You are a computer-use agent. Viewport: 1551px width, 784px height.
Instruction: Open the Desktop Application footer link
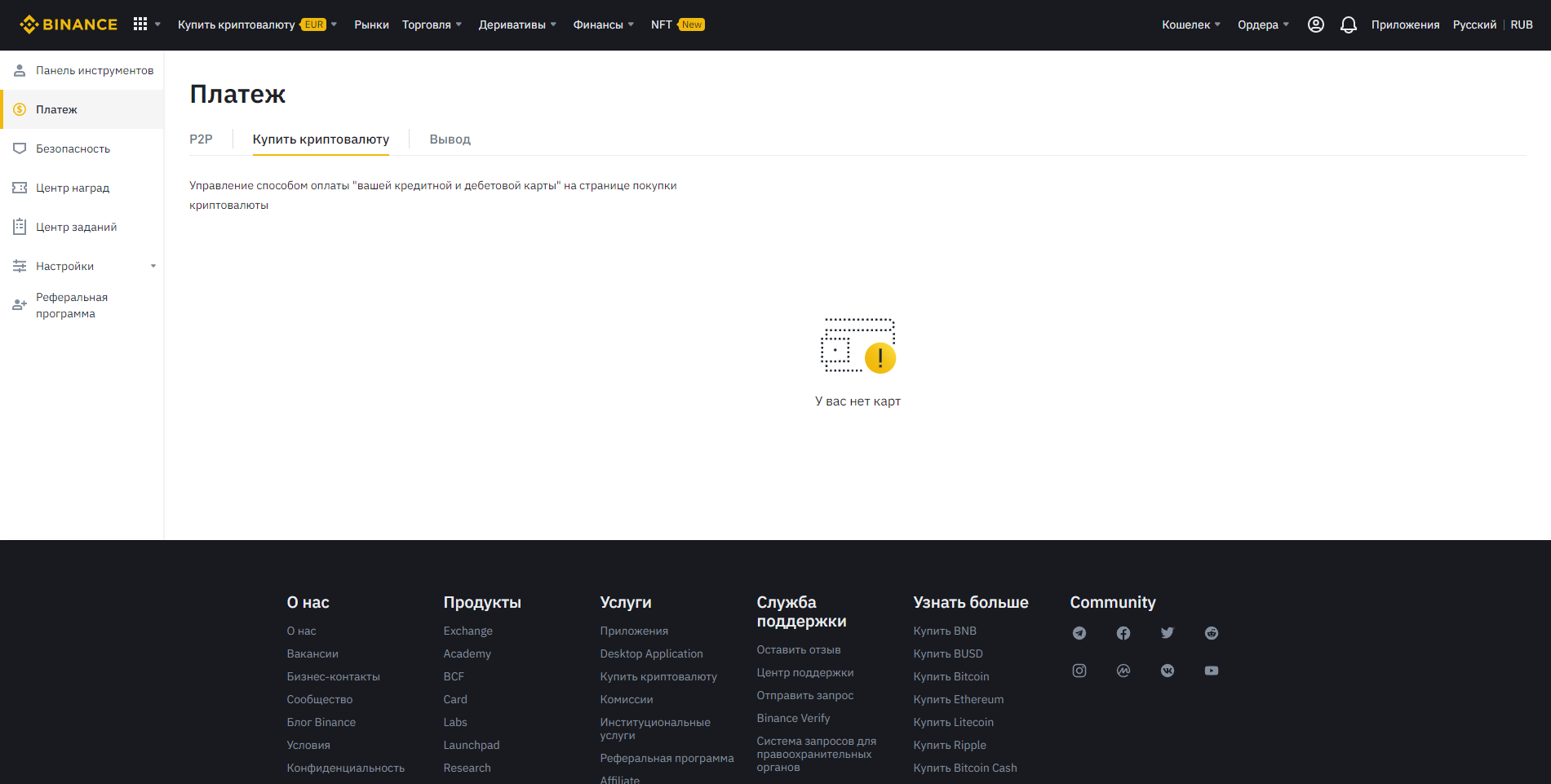(651, 653)
